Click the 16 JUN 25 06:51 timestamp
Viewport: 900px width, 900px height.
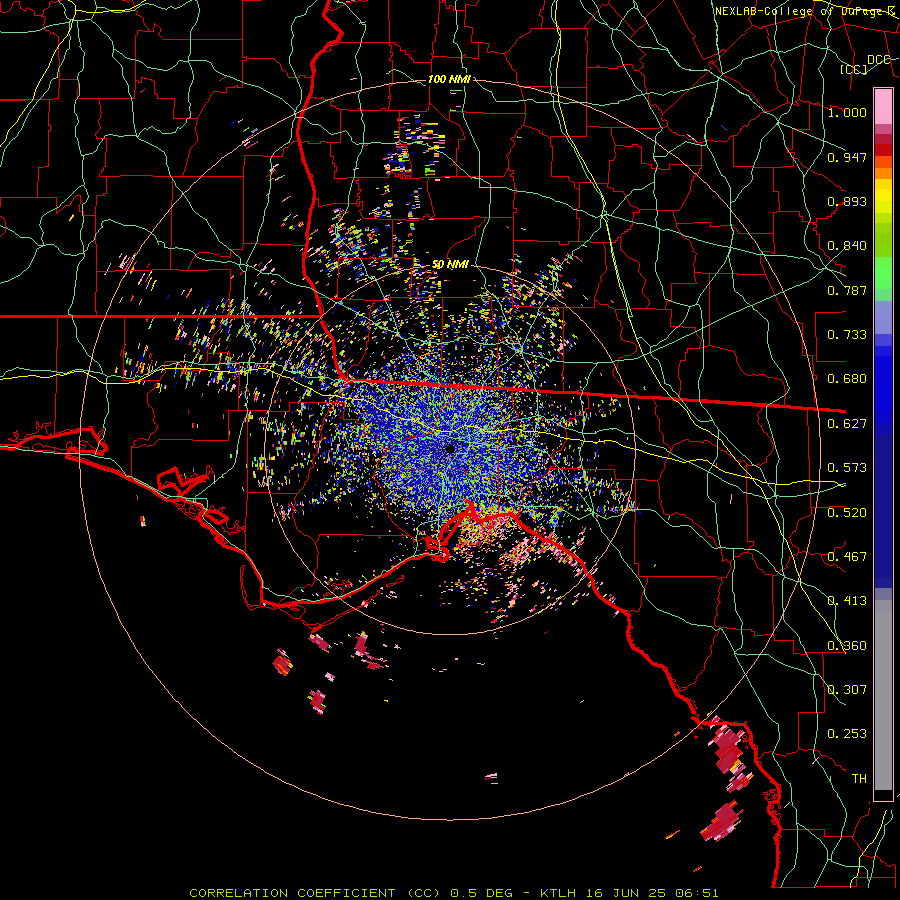click(651, 893)
